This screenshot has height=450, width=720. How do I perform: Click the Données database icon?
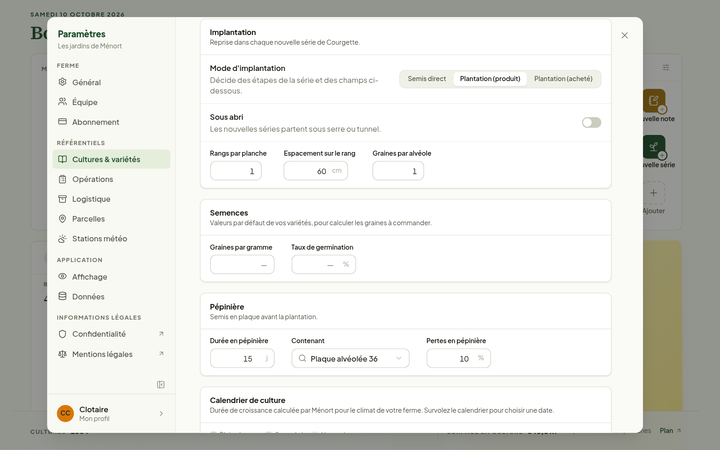click(x=62, y=296)
